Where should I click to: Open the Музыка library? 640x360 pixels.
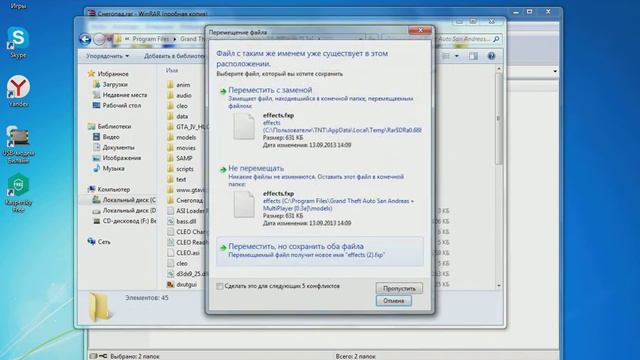(109, 169)
